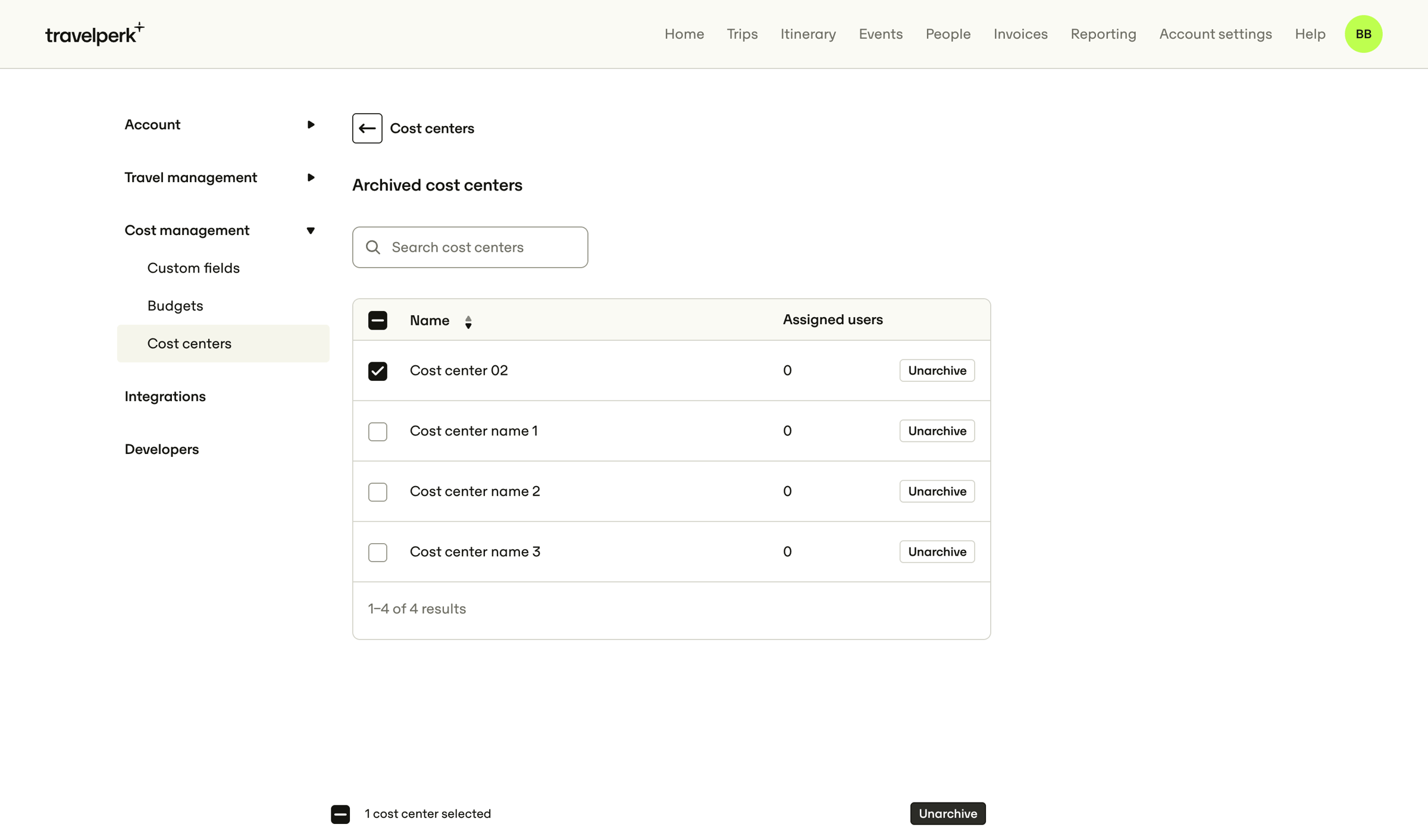This screenshot has width=1428, height=840.
Task: Click the travelperk logo
Action: point(95,34)
